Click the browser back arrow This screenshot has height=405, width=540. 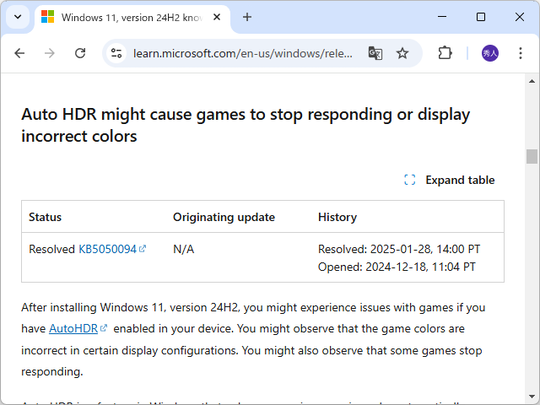[x=20, y=53]
